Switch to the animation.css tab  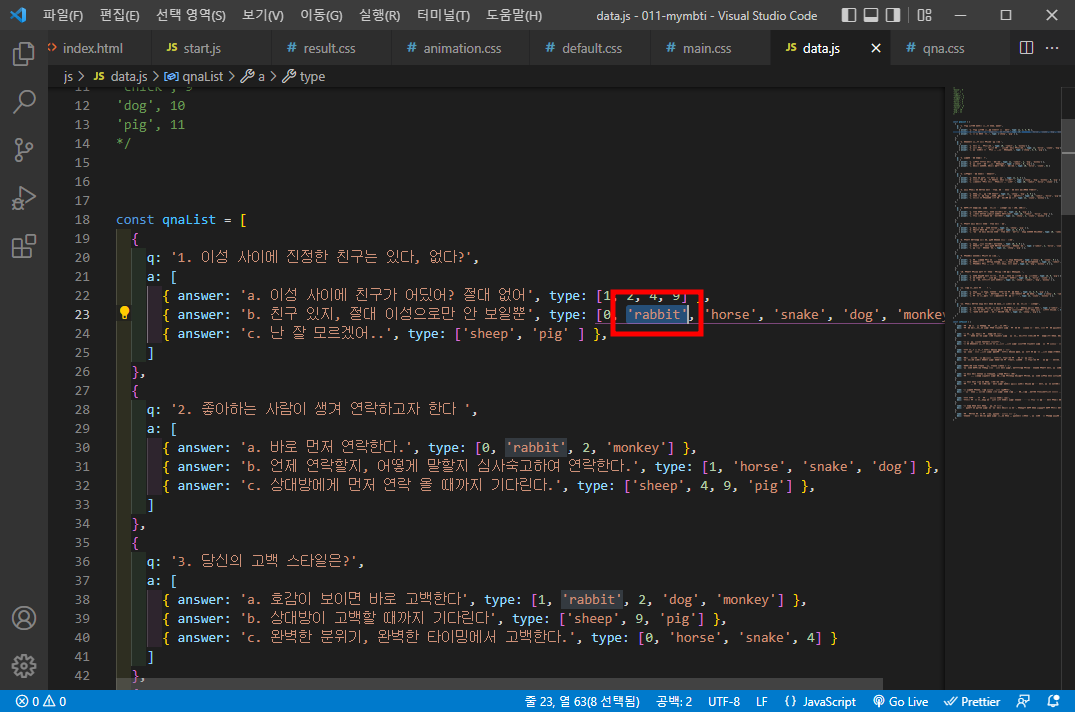(x=462, y=48)
